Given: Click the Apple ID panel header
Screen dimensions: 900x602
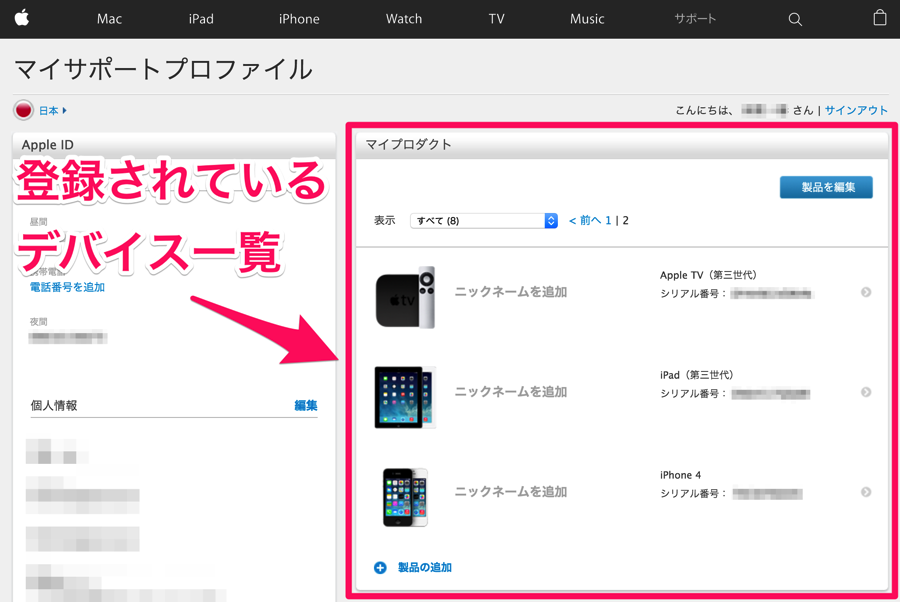Looking at the screenshot, I should (174, 145).
